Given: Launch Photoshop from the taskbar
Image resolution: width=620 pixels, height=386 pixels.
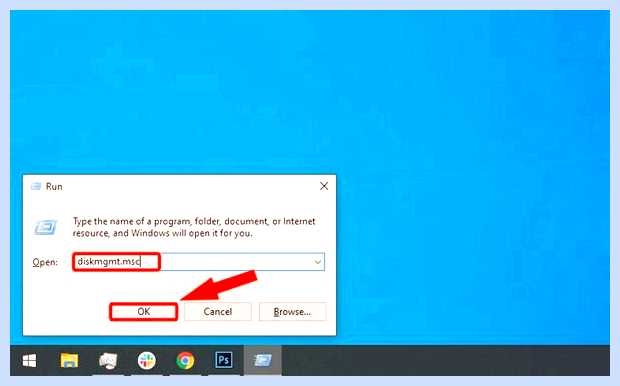Looking at the screenshot, I should tap(224, 360).
